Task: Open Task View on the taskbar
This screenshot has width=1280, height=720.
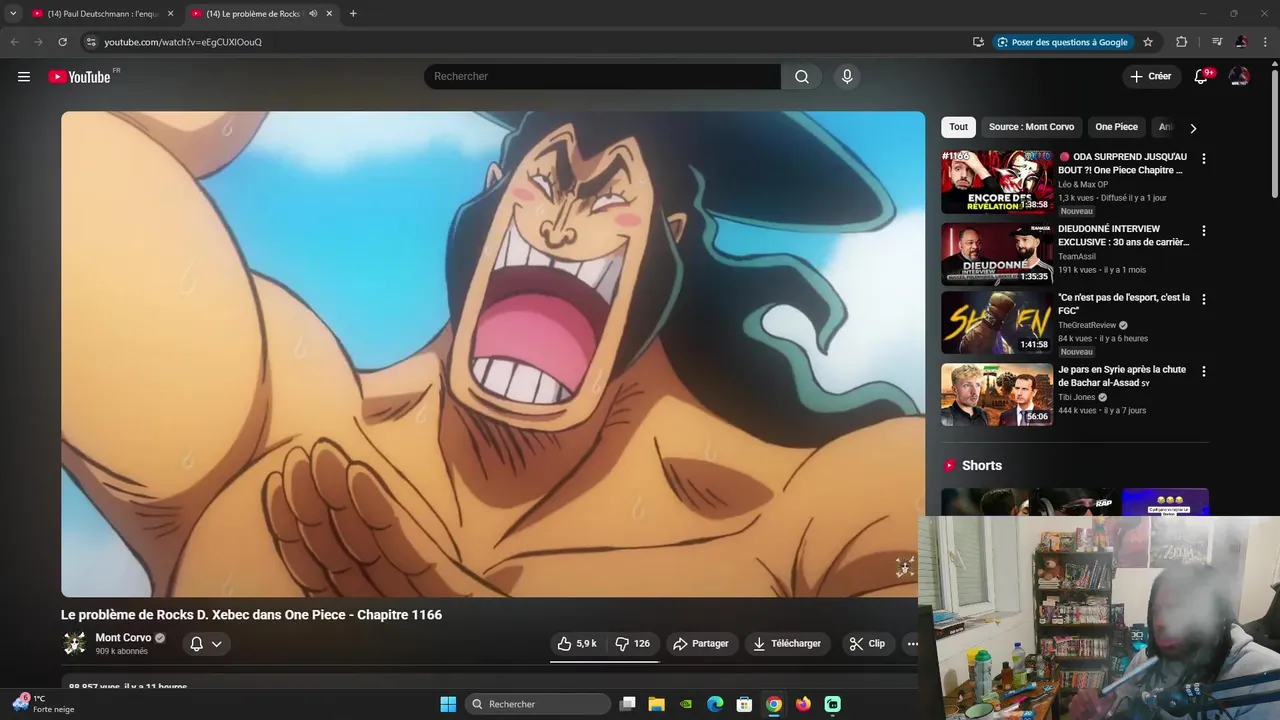Action: [628, 704]
